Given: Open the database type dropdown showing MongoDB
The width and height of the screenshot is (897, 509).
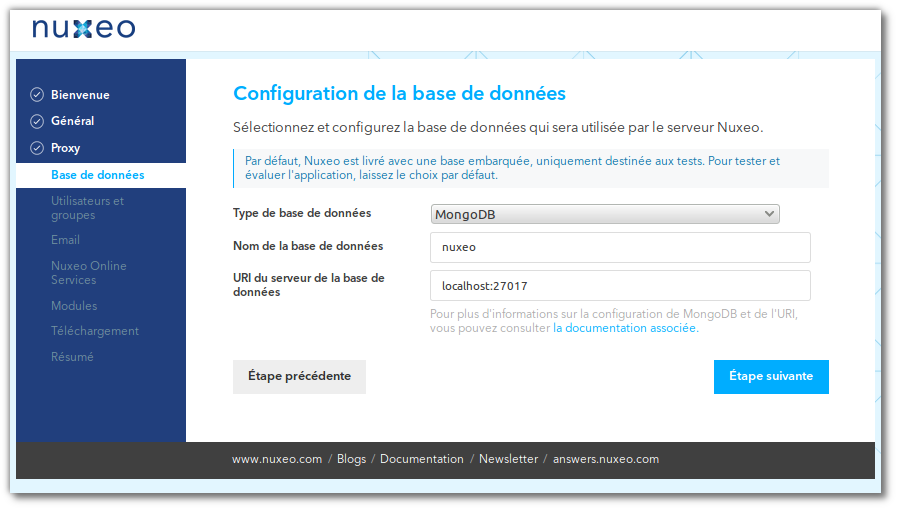Looking at the screenshot, I should 605,214.
